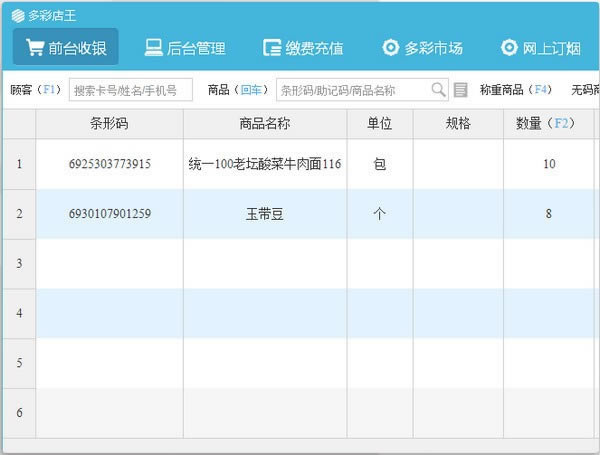Click the 商品名称 column header

265,124
